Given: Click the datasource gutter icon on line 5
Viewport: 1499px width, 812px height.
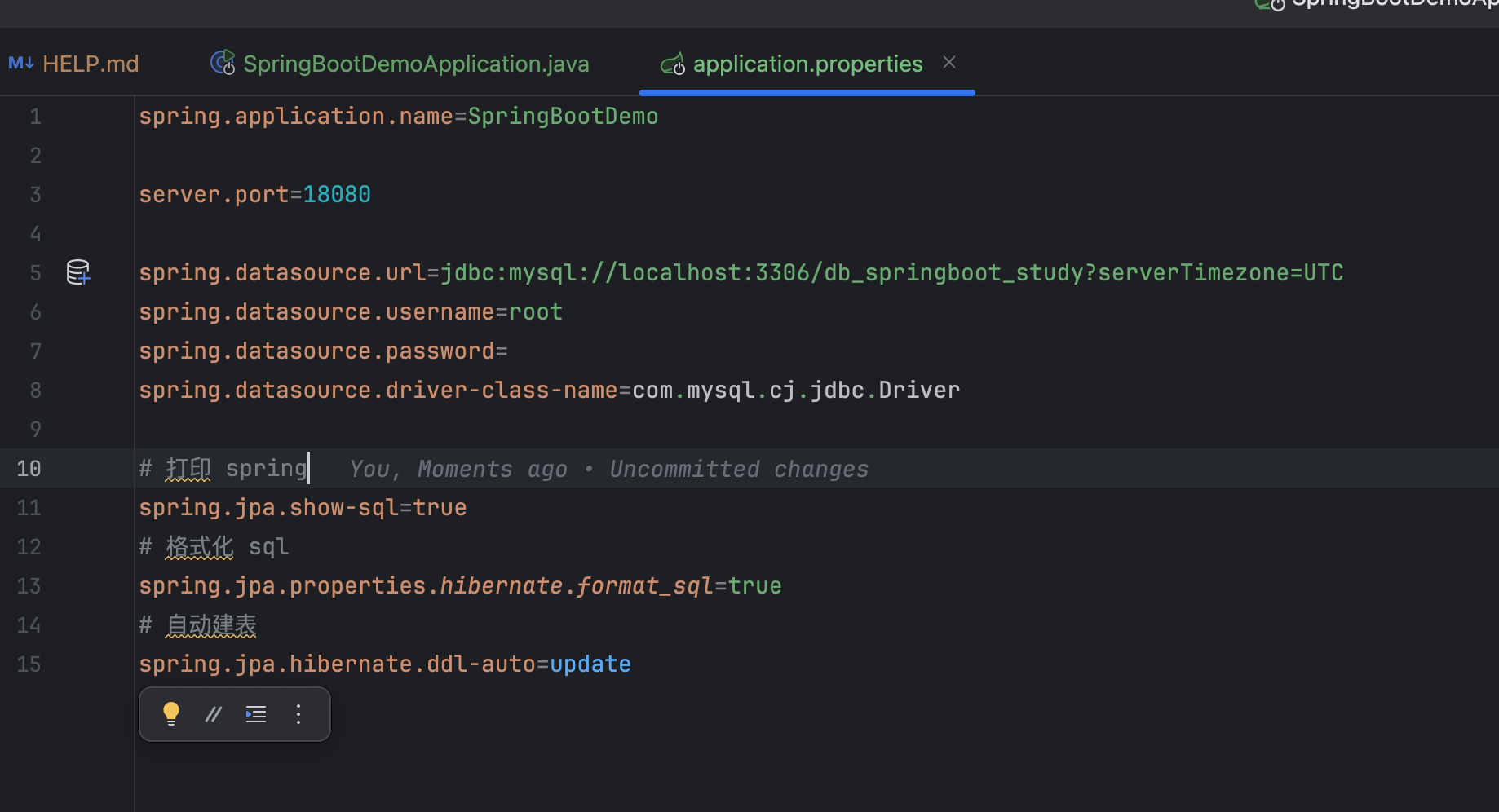Looking at the screenshot, I should pyautogui.click(x=78, y=272).
